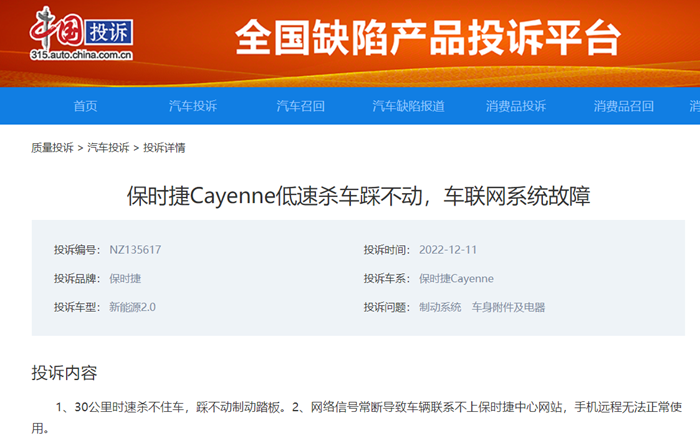Open the 消费品投诉 navigation item
This screenshot has height=438, width=700.
click(x=516, y=106)
